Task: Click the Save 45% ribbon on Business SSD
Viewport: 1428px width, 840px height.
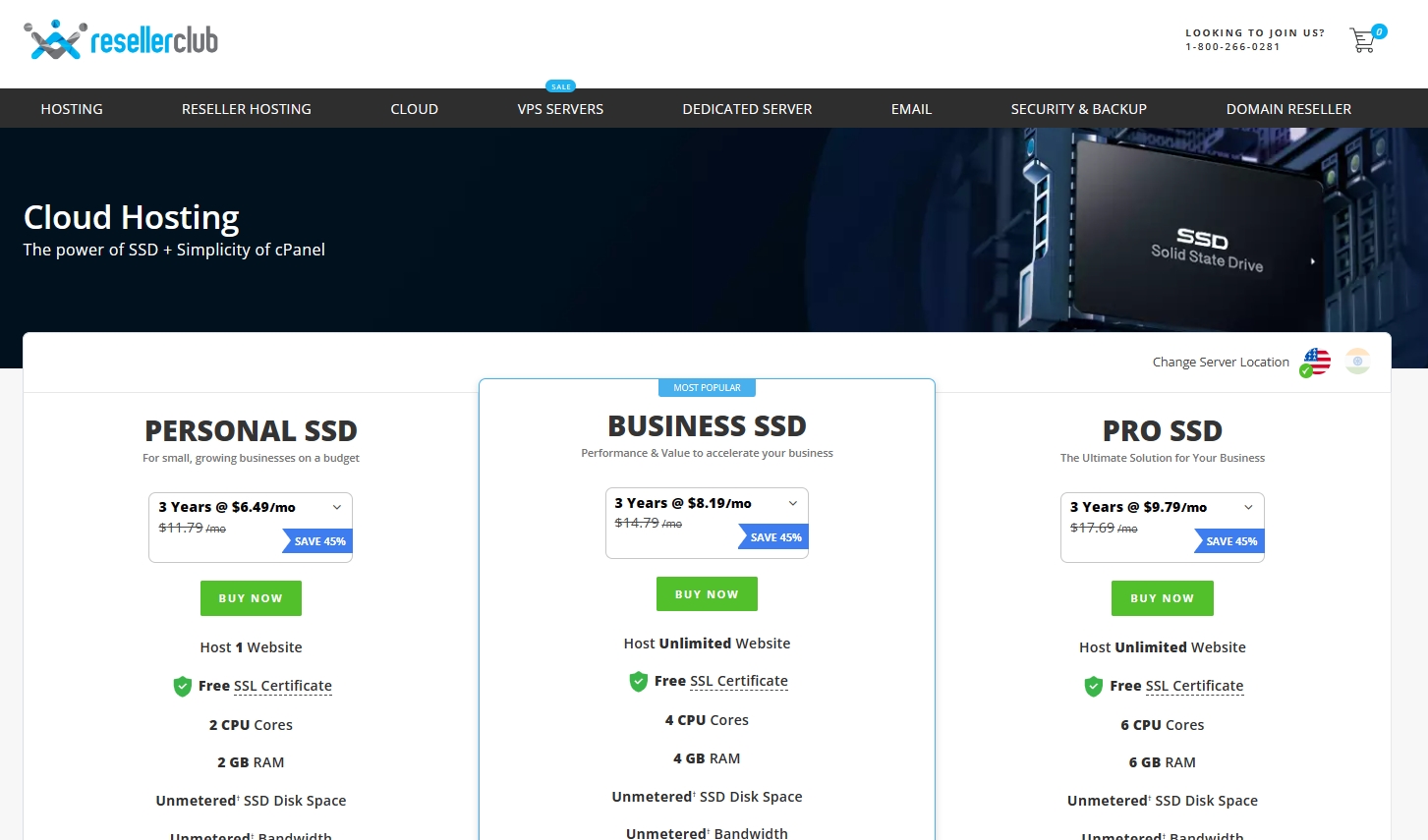Action: (x=773, y=537)
